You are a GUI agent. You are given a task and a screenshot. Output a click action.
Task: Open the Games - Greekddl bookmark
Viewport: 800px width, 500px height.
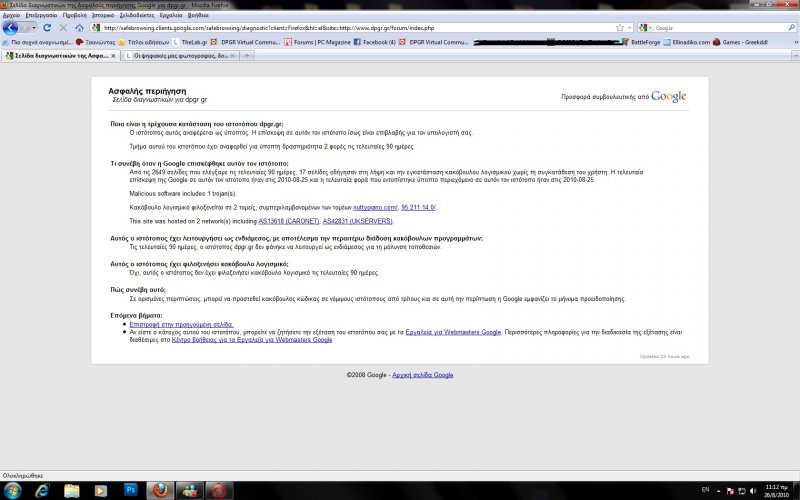[740, 42]
